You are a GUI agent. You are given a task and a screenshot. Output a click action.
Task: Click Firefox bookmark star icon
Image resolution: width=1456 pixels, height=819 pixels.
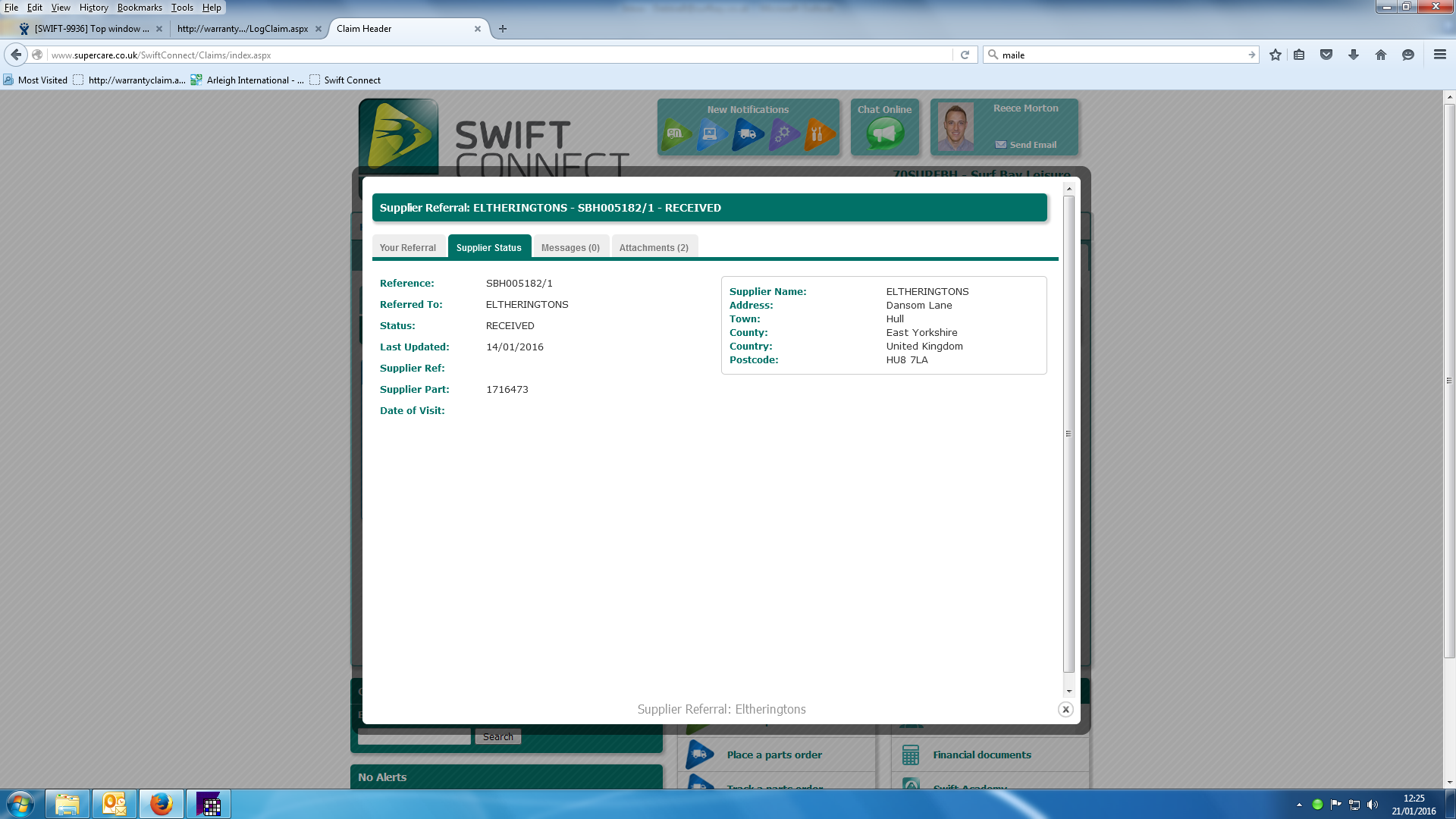point(1276,55)
